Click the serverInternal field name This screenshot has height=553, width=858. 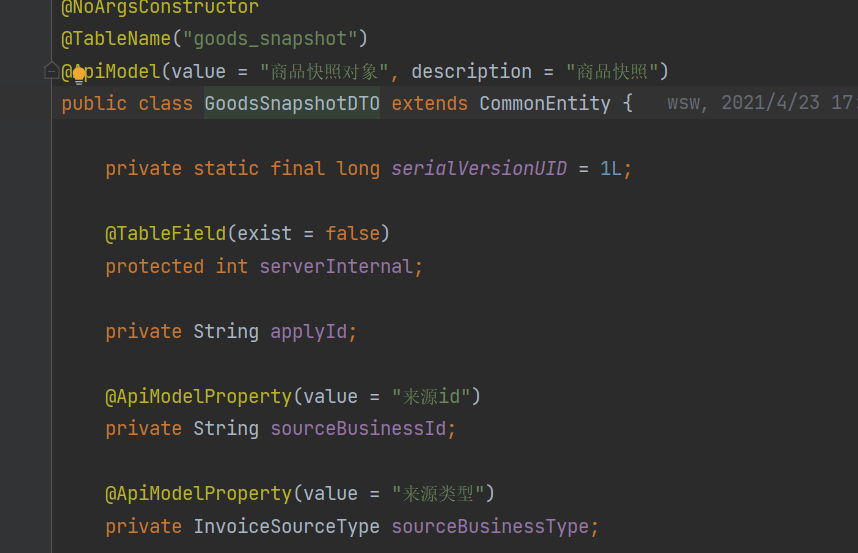[x=336, y=266]
